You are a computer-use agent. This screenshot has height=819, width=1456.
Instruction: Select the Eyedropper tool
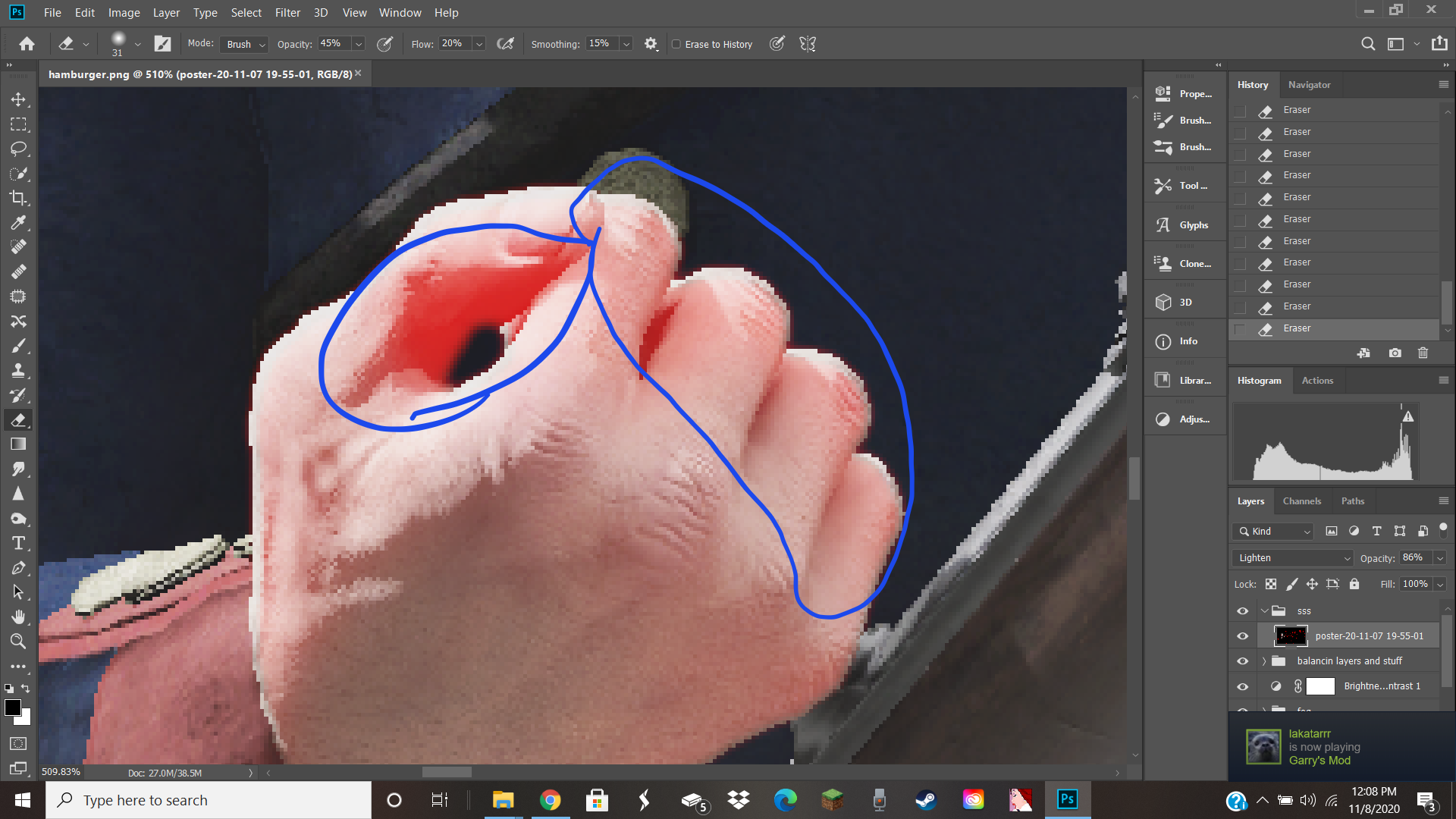[x=18, y=222]
